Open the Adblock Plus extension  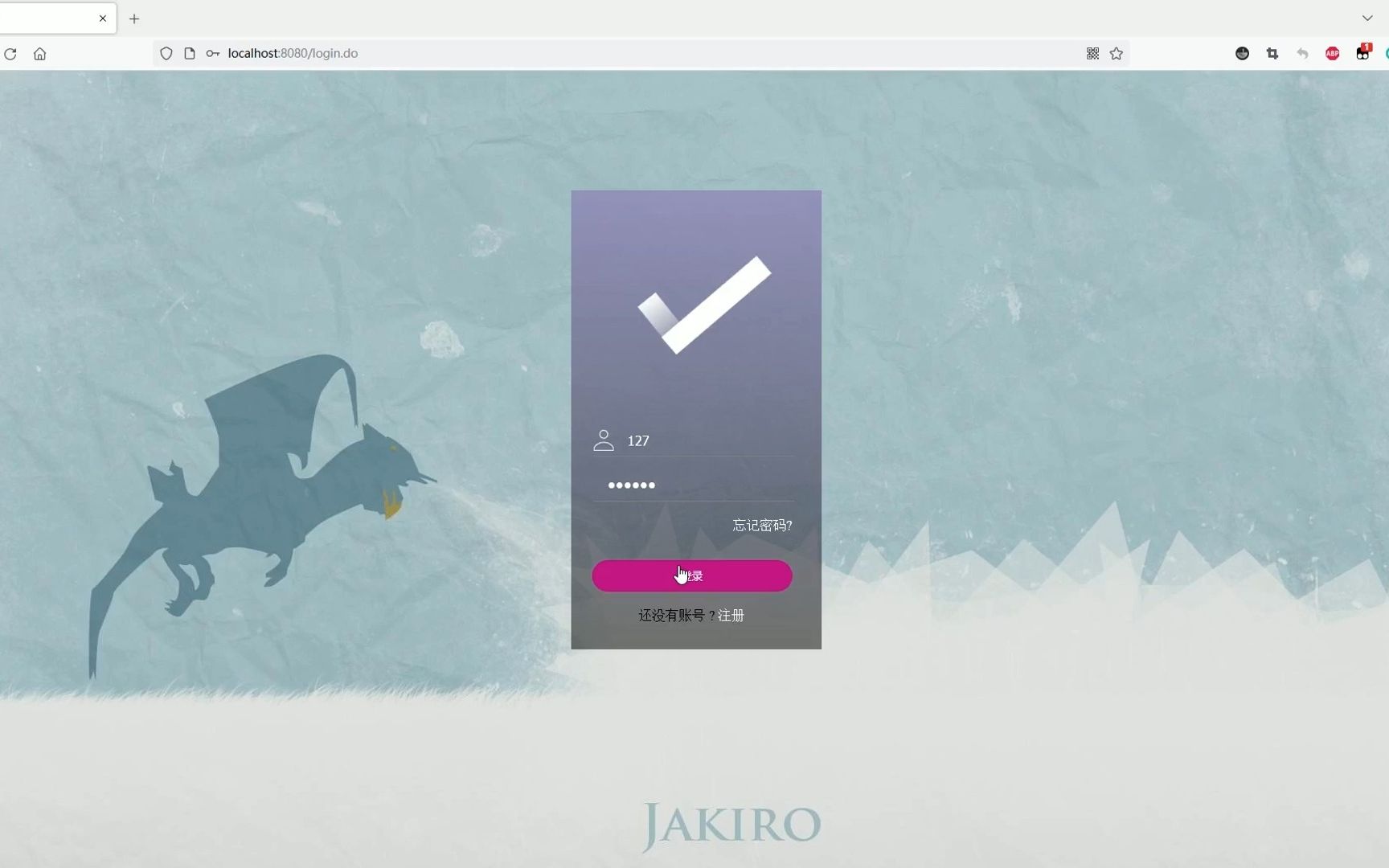click(1332, 54)
